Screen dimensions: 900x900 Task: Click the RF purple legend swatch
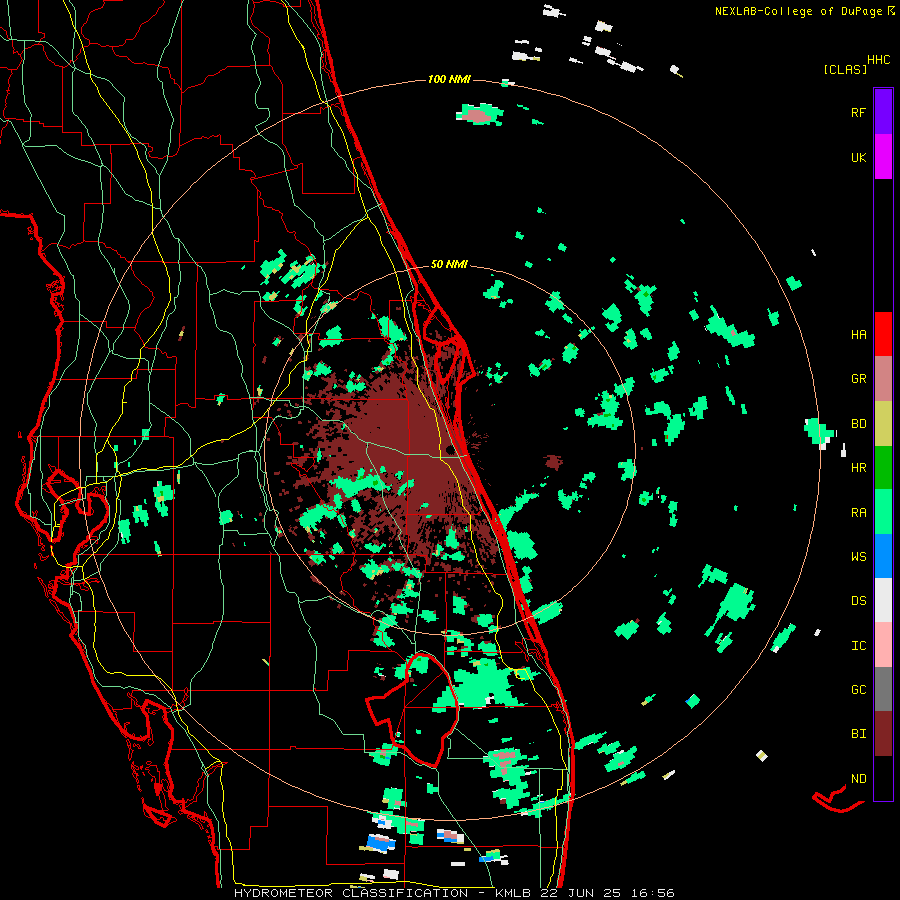click(883, 111)
